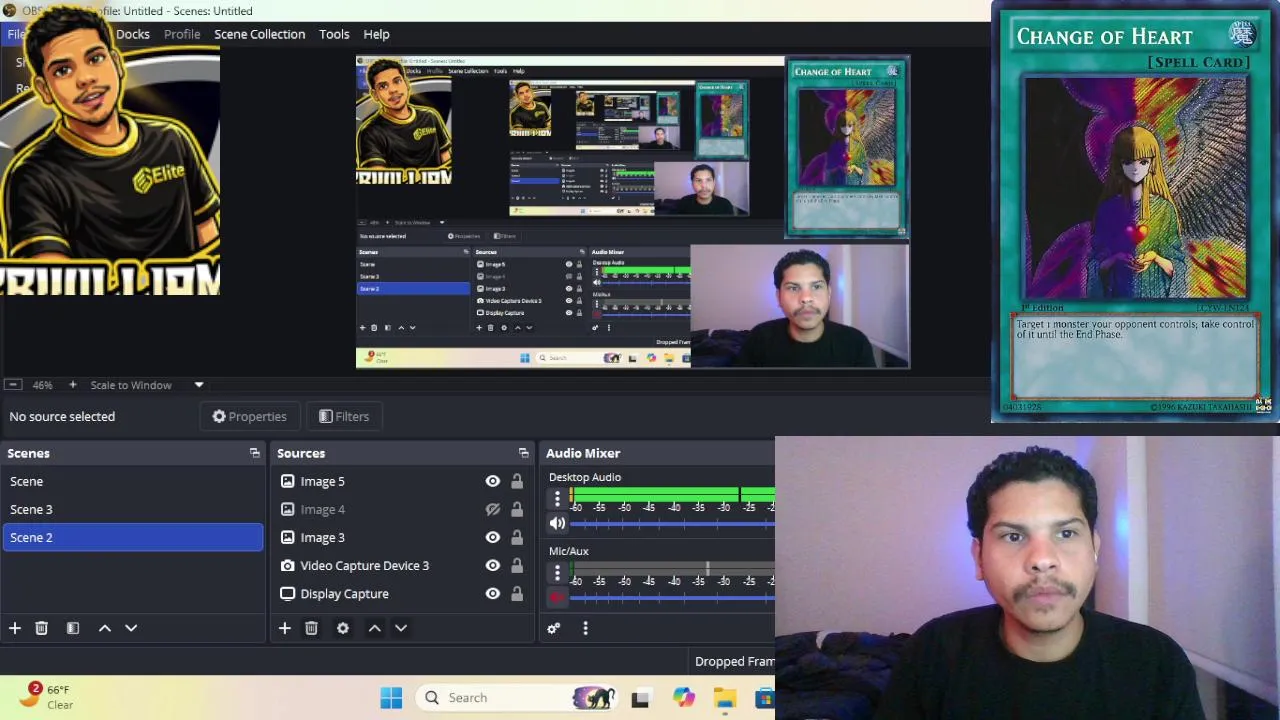
Task: Mute Desktop Audio with the speaker icon
Action: click(557, 523)
